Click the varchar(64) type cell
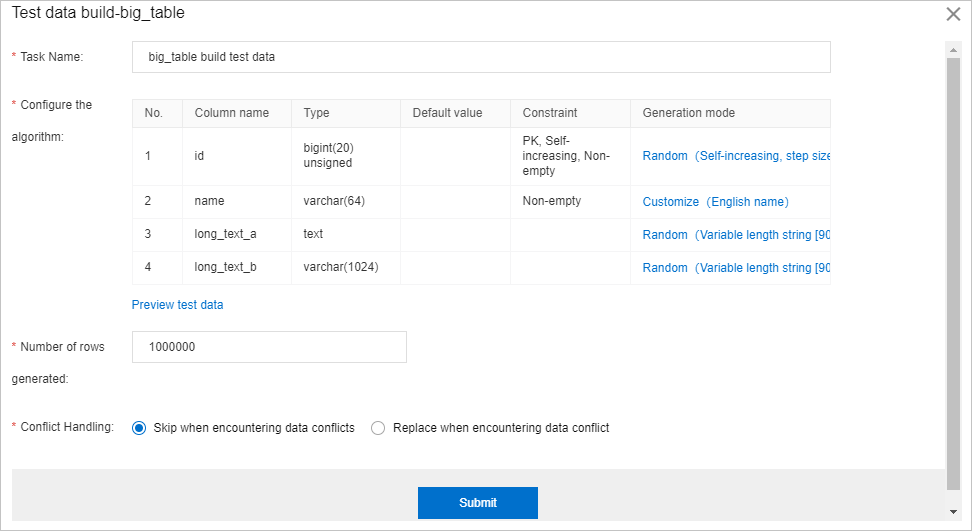Screen dimensions: 972x531 pos(346,201)
